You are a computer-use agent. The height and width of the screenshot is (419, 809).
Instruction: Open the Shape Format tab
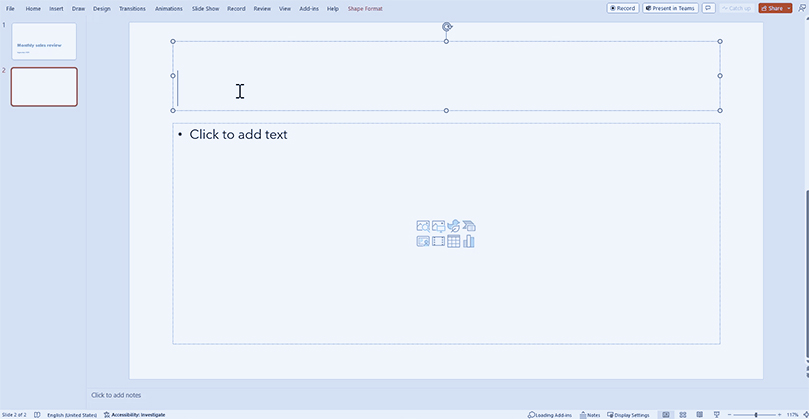coord(365,9)
